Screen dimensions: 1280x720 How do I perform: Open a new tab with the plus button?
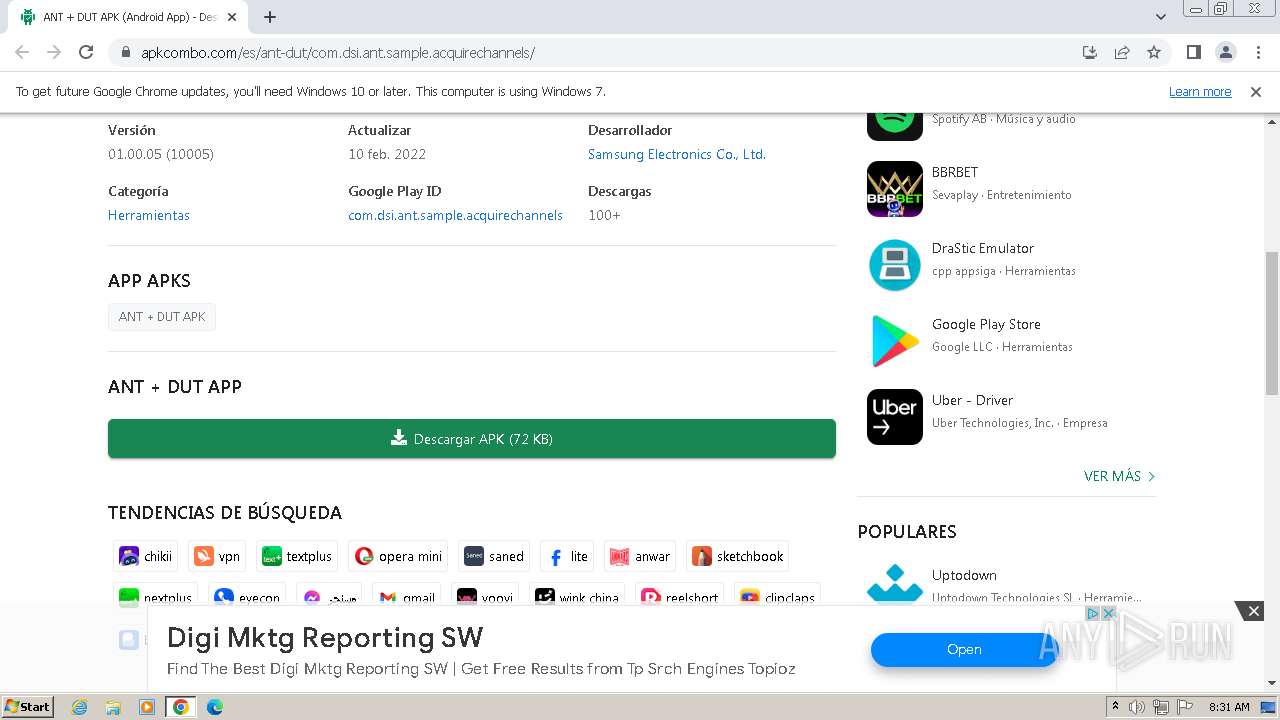pos(270,17)
